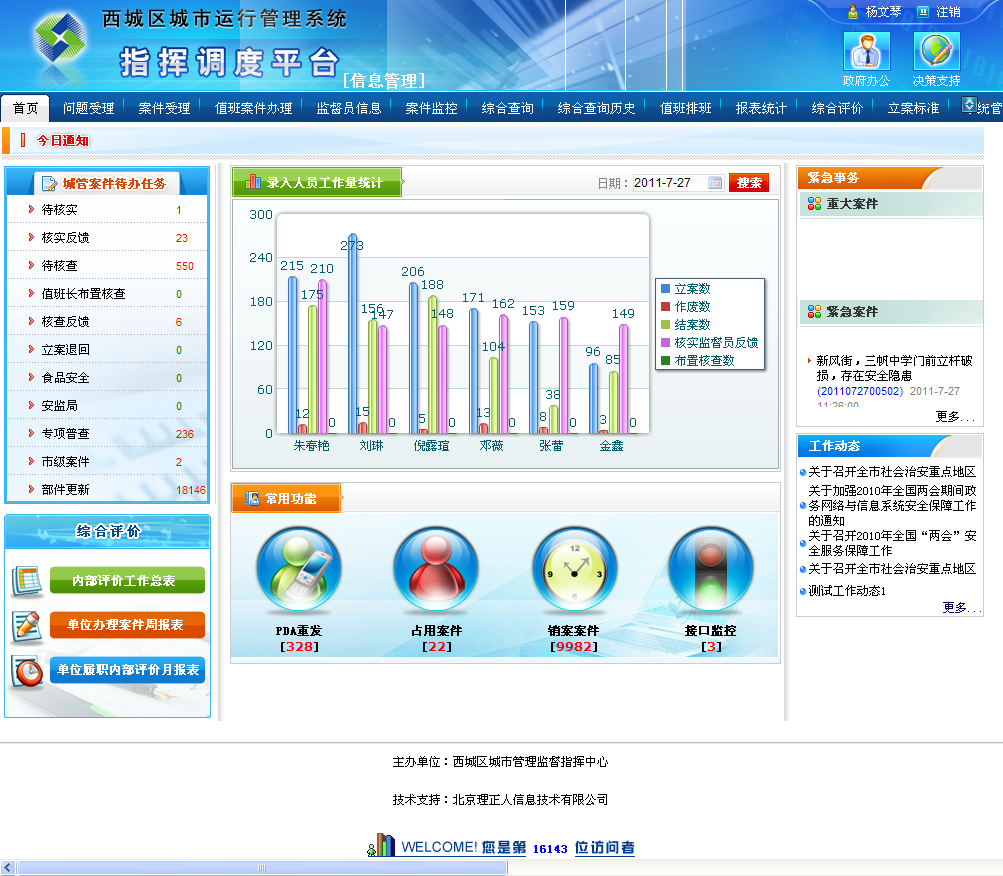This screenshot has width=1003, height=876.
Task: Open the 案件受理 menu
Action: pyautogui.click(x=164, y=108)
